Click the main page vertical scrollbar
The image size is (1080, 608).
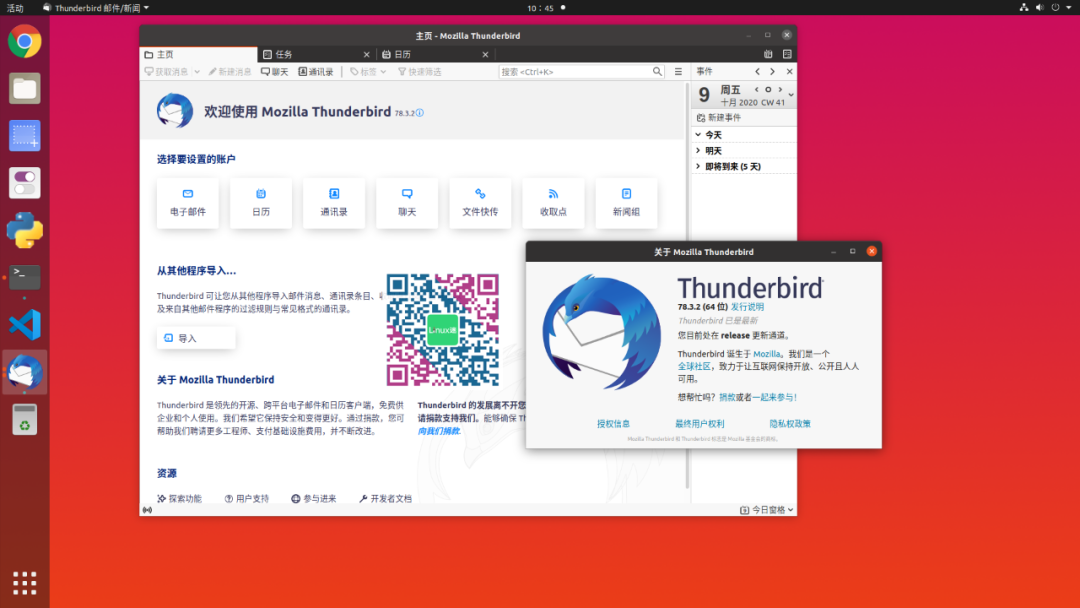pyautogui.click(x=687, y=286)
